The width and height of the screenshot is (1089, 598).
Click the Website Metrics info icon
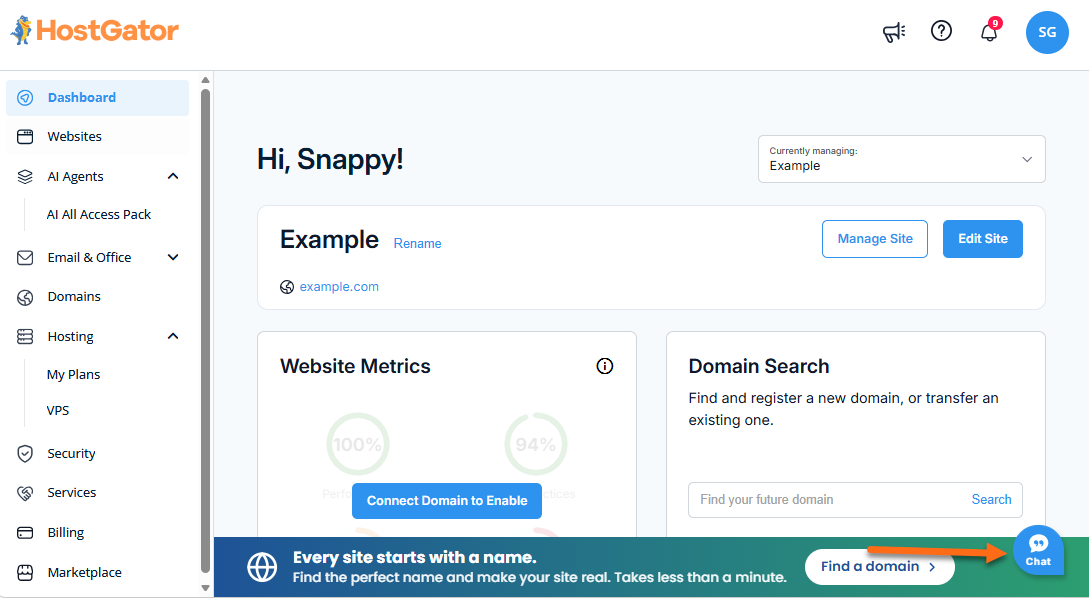click(605, 366)
